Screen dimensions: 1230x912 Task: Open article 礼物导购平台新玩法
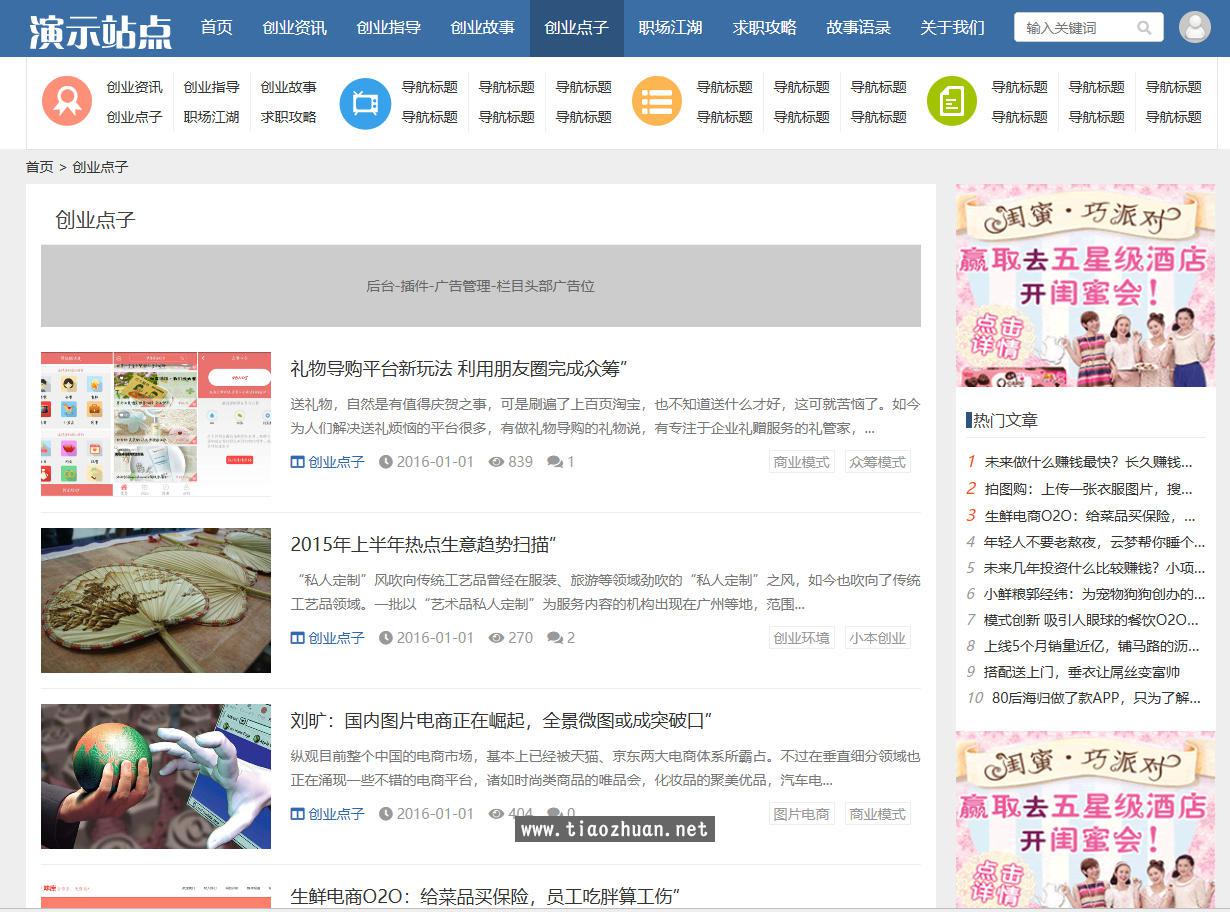[459, 368]
